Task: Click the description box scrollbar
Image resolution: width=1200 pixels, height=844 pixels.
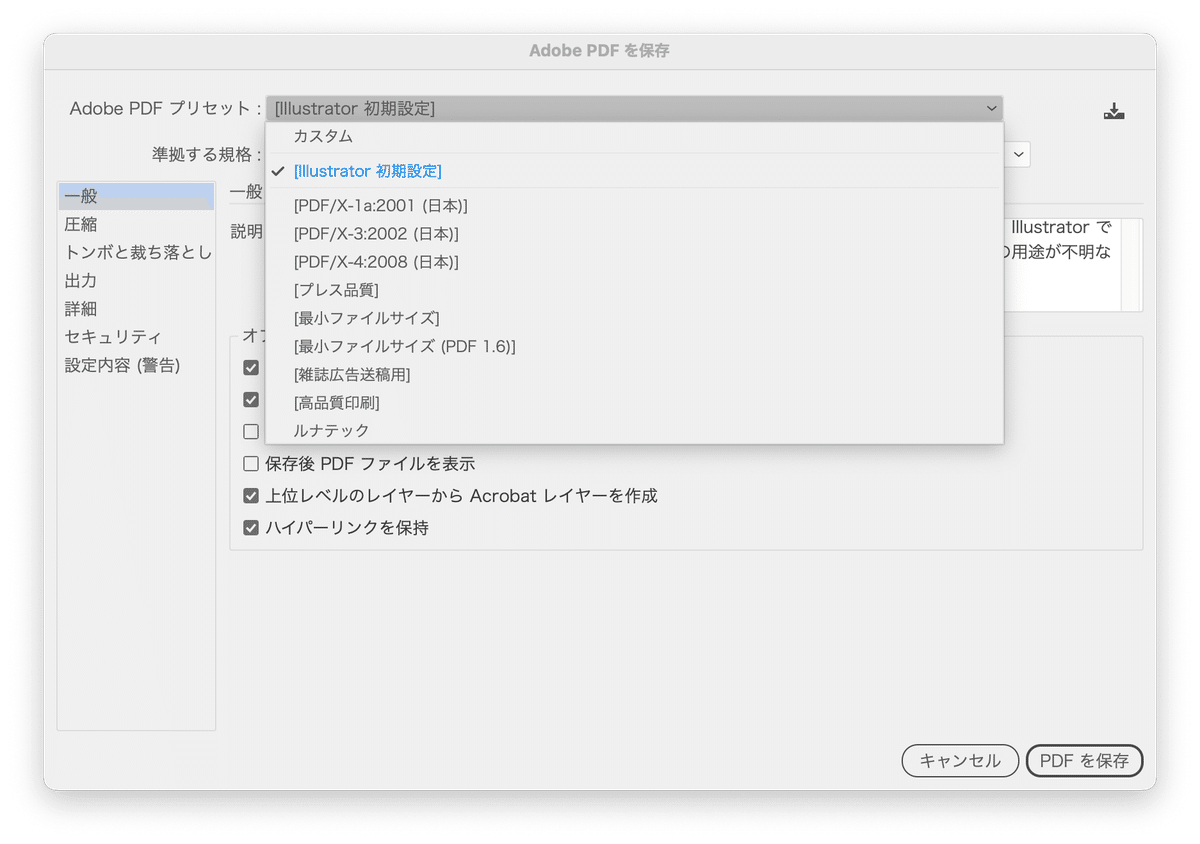Action: (x=1132, y=265)
